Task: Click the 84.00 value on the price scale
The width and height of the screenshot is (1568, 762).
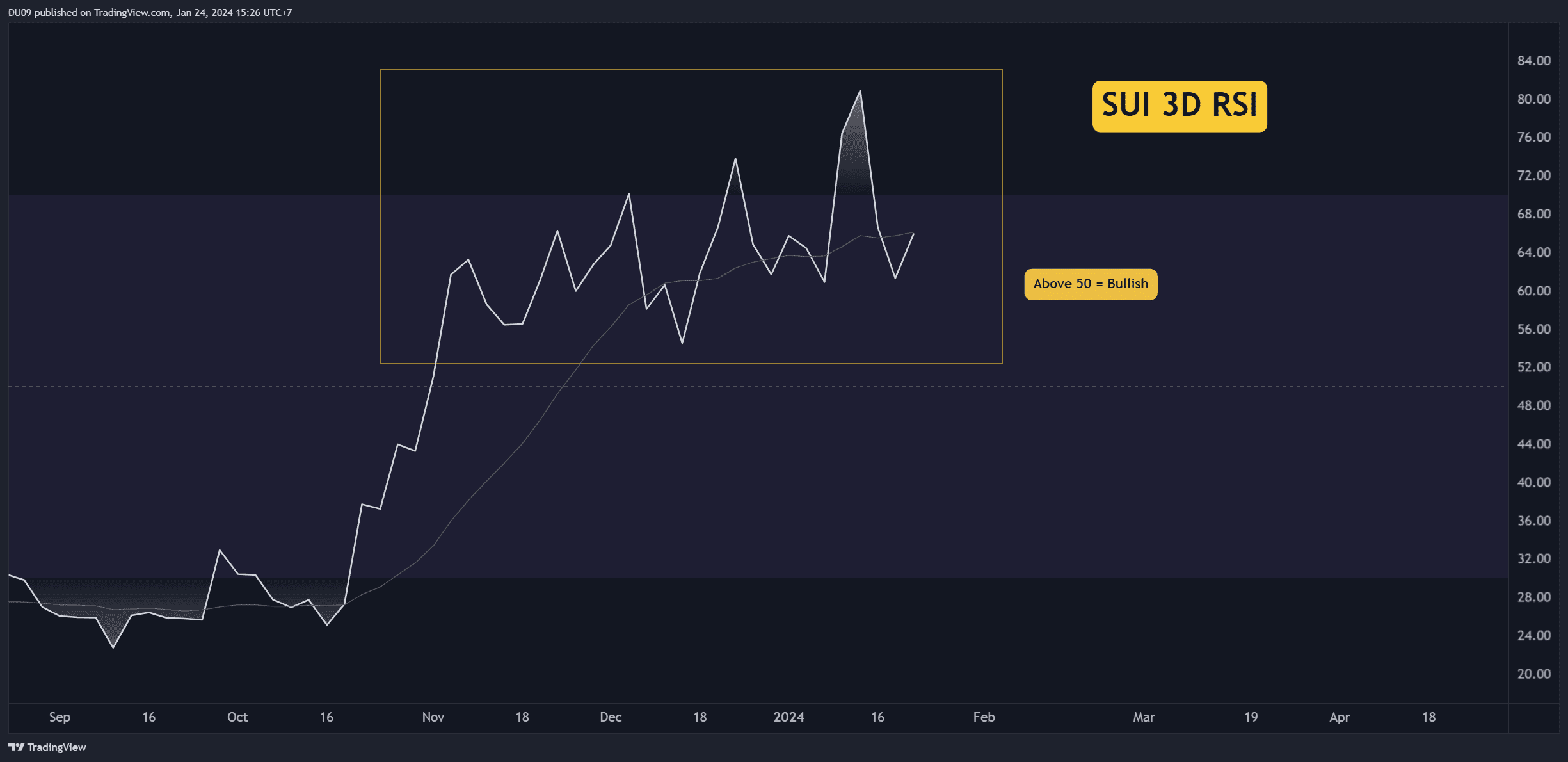Action: (1533, 61)
